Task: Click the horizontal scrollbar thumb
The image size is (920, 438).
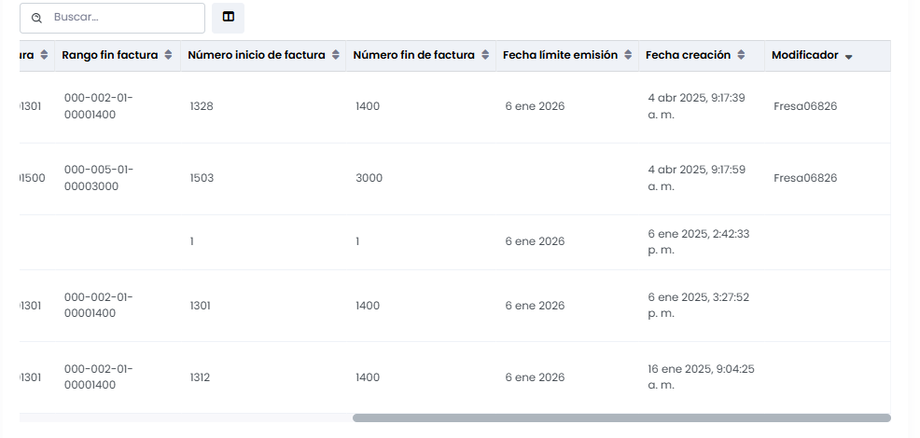Action: click(620, 418)
